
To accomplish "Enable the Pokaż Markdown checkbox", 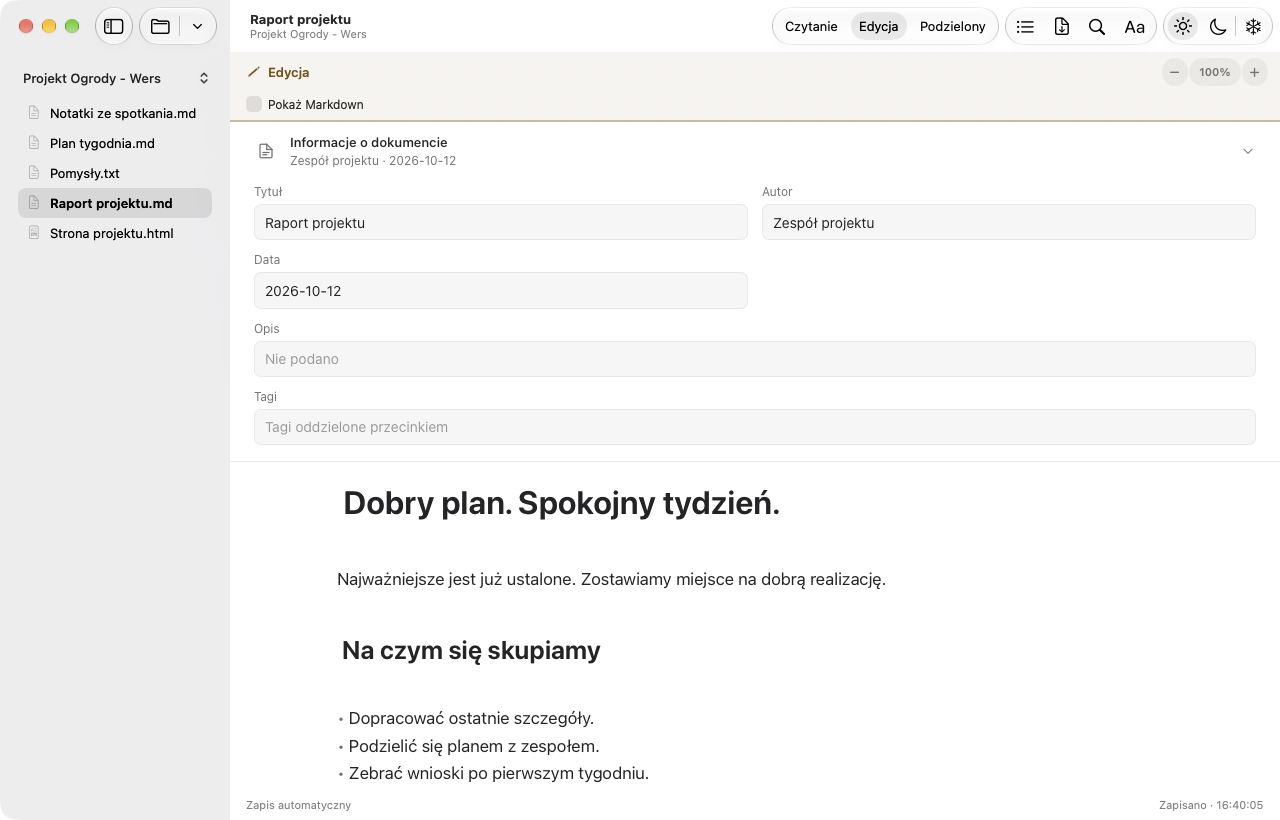I will [x=254, y=104].
